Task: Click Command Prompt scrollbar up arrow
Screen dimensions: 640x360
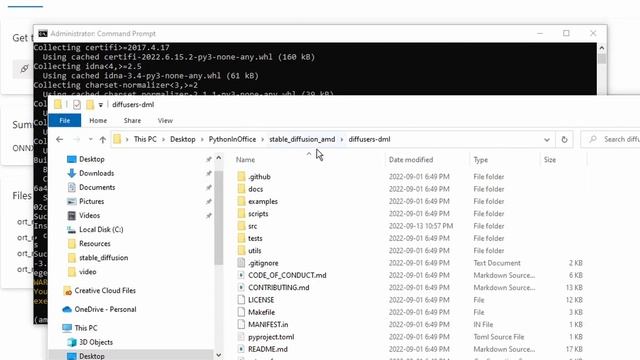Action: 602,48
